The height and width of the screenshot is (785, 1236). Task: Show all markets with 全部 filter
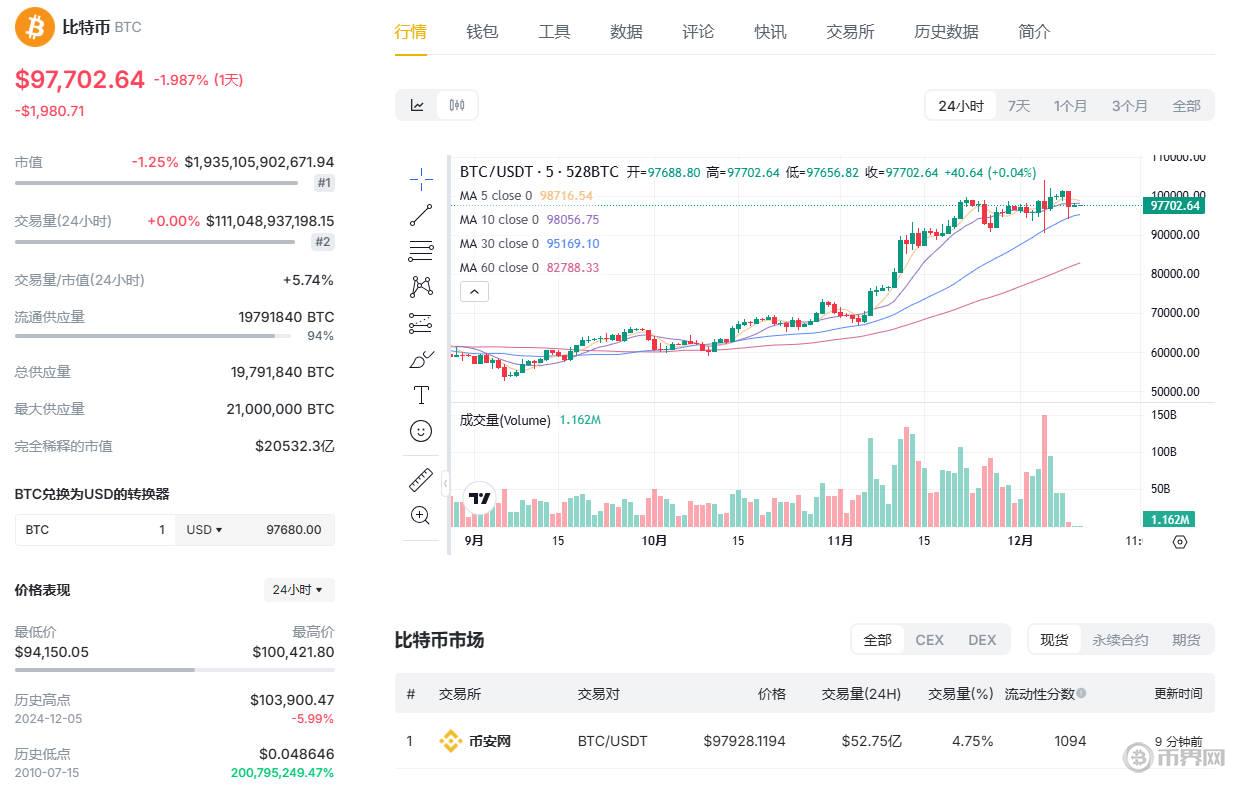click(x=877, y=639)
